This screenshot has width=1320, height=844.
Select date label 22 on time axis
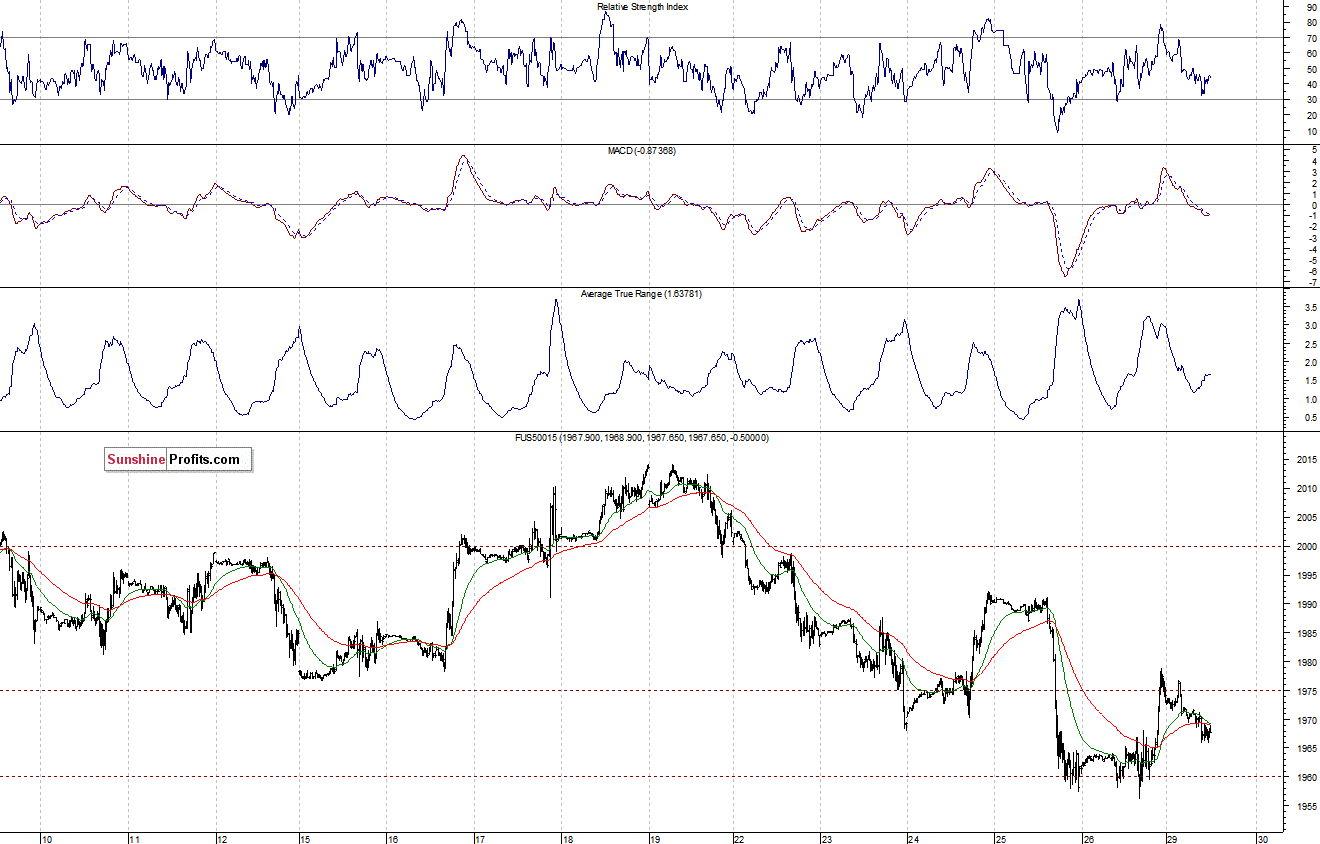pyautogui.click(x=738, y=839)
